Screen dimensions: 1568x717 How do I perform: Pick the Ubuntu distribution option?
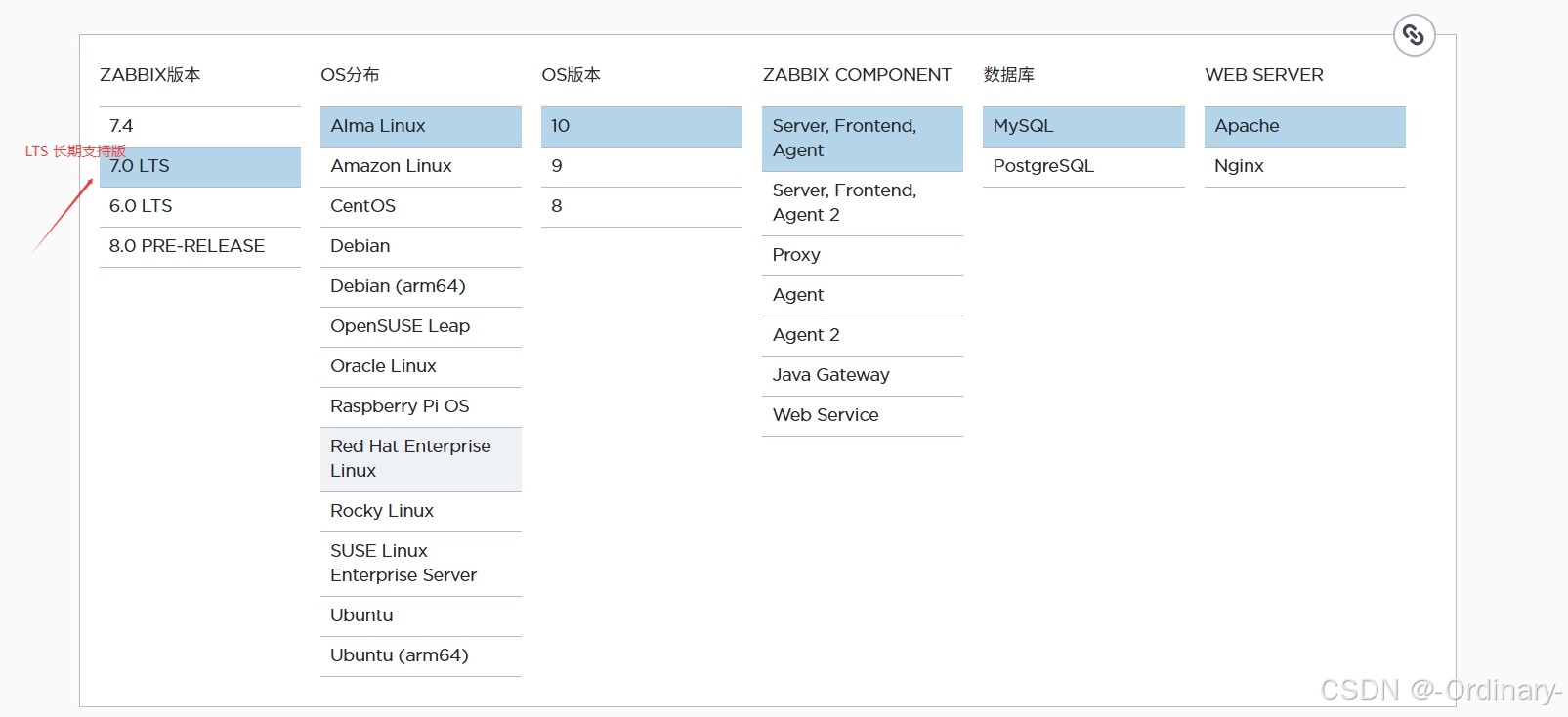point(421,615)
